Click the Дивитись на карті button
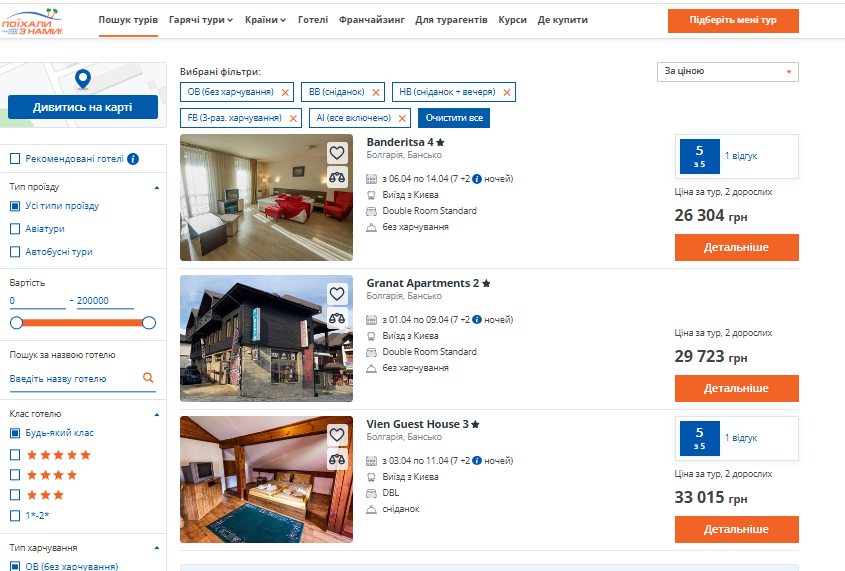This screenshot has height=571, width=845. [83, 107]
